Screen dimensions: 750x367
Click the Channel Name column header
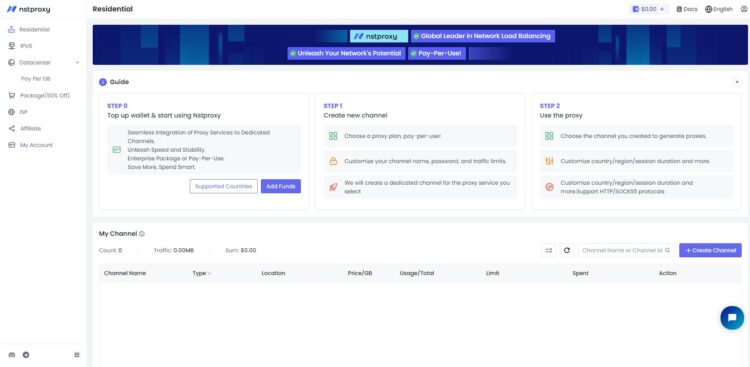(x=125, y=273)
